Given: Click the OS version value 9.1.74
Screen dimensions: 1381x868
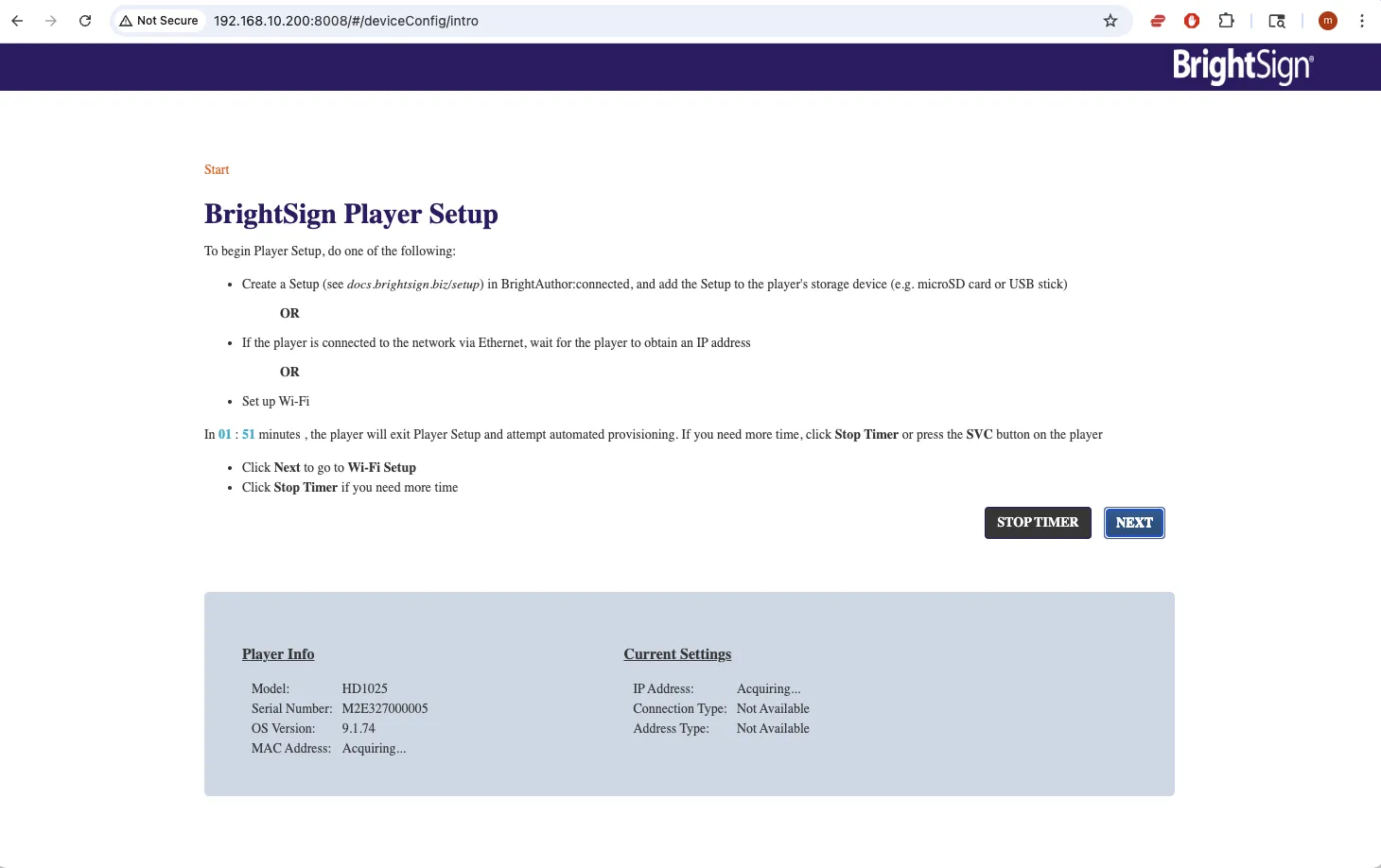Looking at the screenshot, I should point(358,729).
